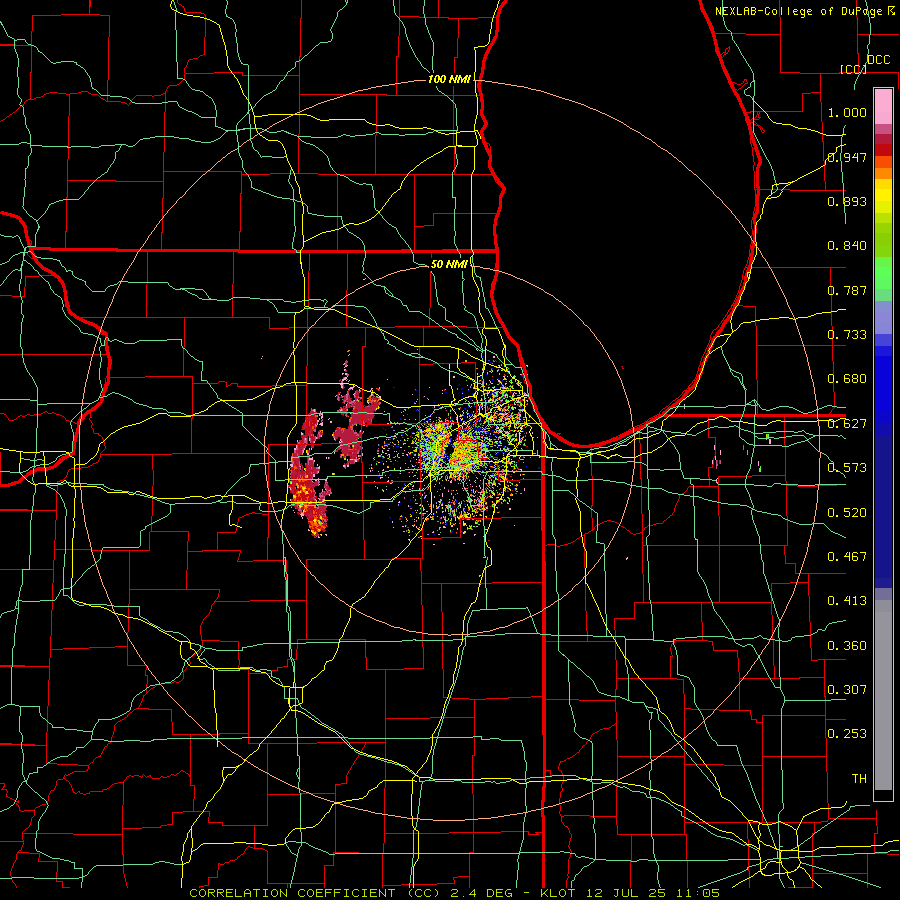Viewport: 900px width, 900px height.
Task: Click the 12 JUL 25 date text
Action: (x=626, y=893)
